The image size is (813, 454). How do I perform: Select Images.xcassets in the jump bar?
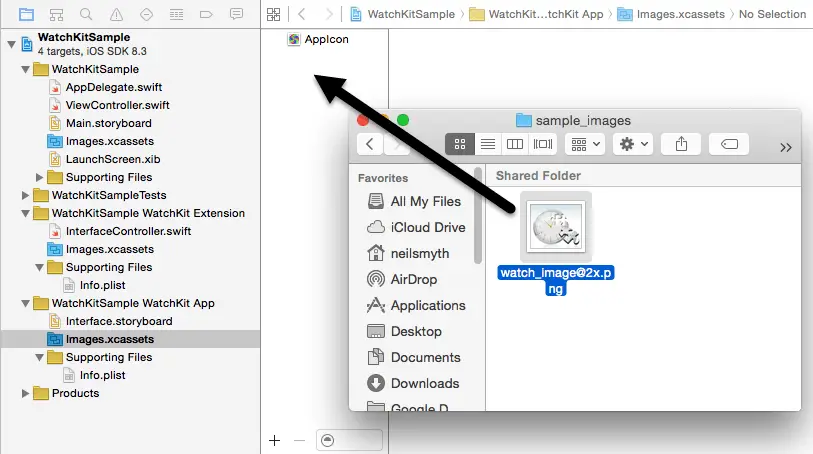tap(672, 14)
